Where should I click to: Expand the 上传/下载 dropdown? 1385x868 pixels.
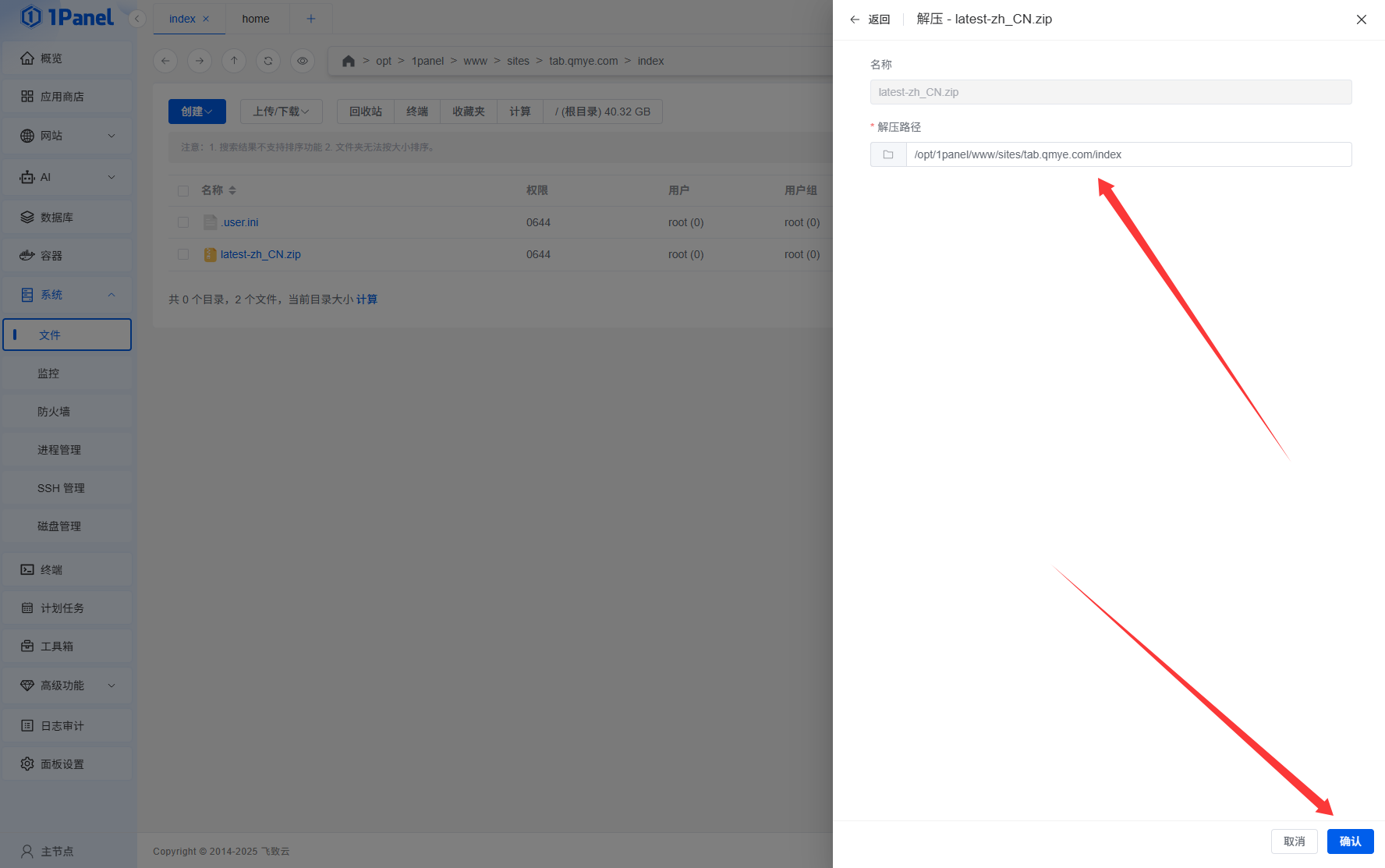coord(281,112)
